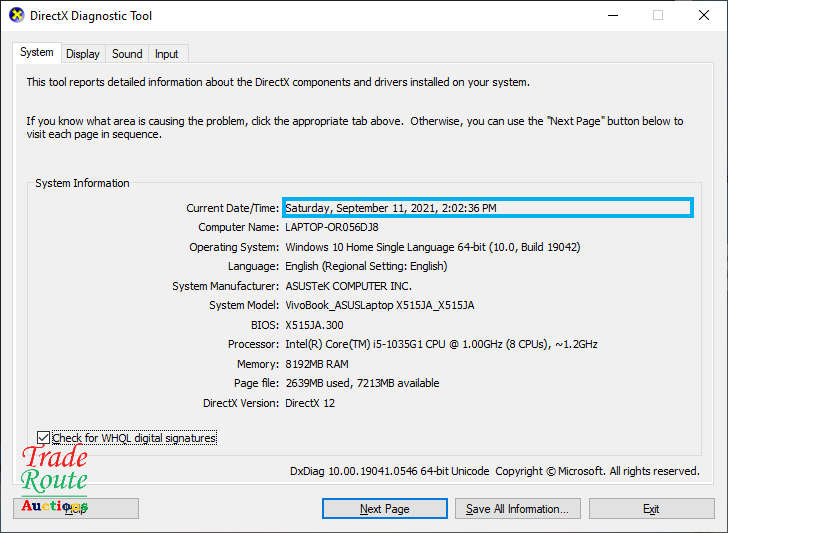
Task: Click Save All Information button
Action: pyautogui.click(x=517, y=509)
